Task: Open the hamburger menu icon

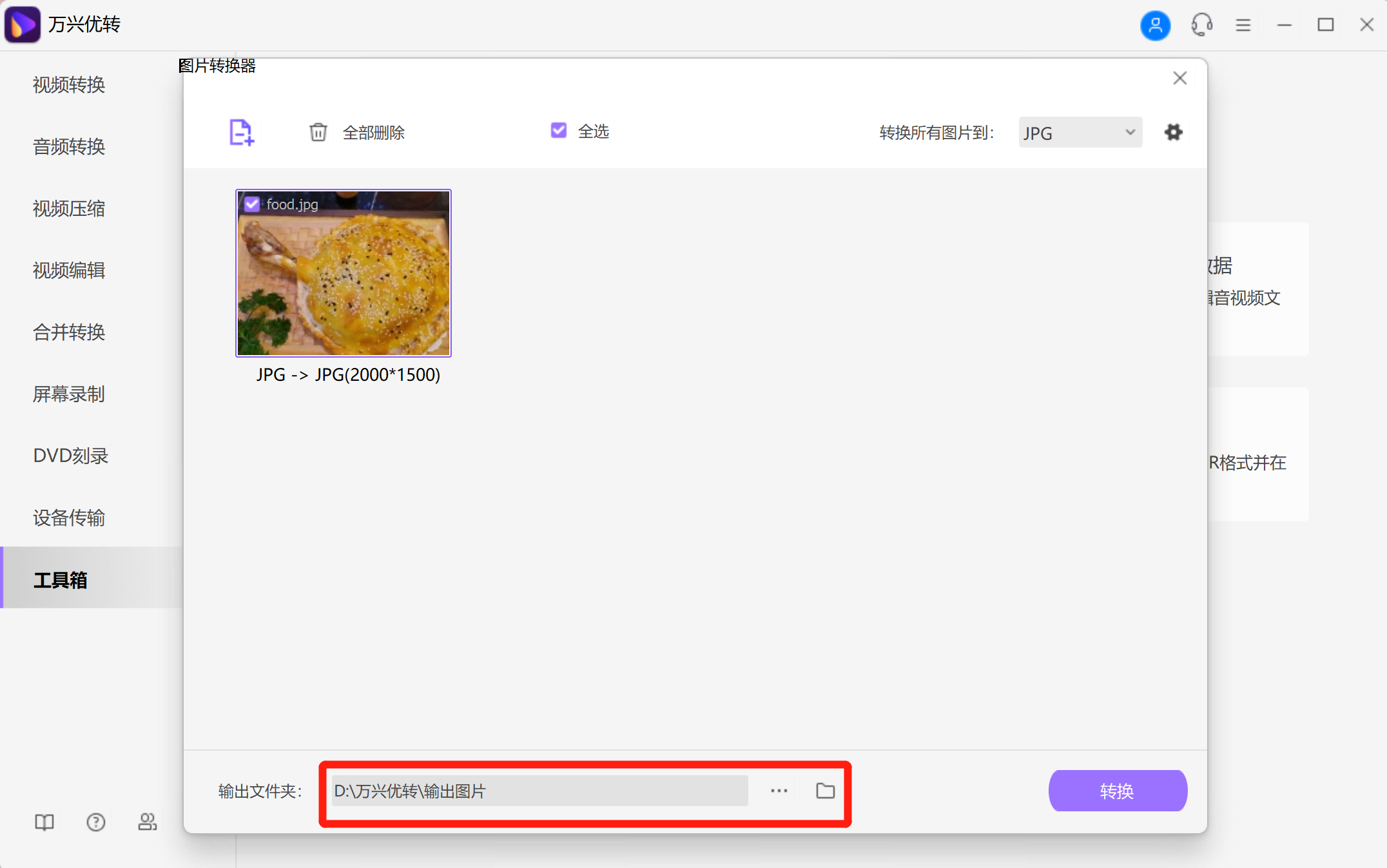Action: [x=1243, y=25]
